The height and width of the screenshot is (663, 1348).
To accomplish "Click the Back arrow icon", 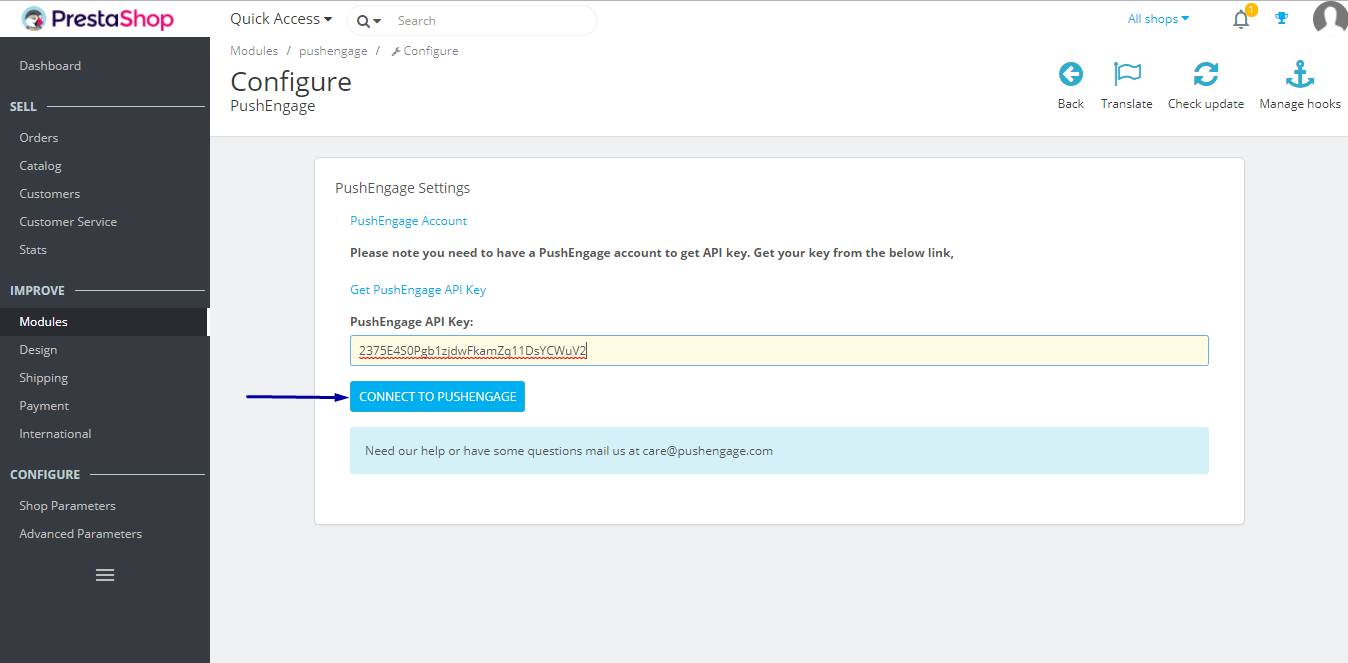I will 1070,74.
